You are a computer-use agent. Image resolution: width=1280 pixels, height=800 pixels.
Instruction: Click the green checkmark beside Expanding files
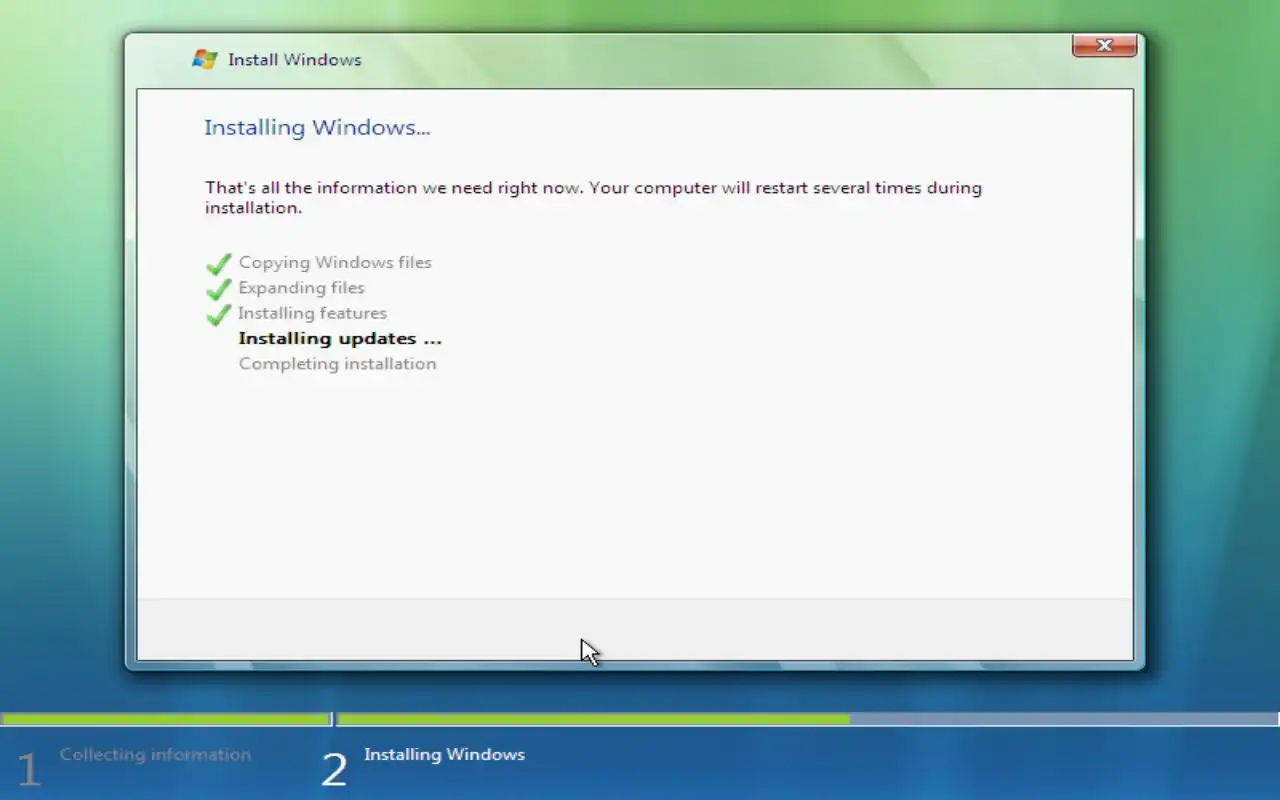click(219, 289)
